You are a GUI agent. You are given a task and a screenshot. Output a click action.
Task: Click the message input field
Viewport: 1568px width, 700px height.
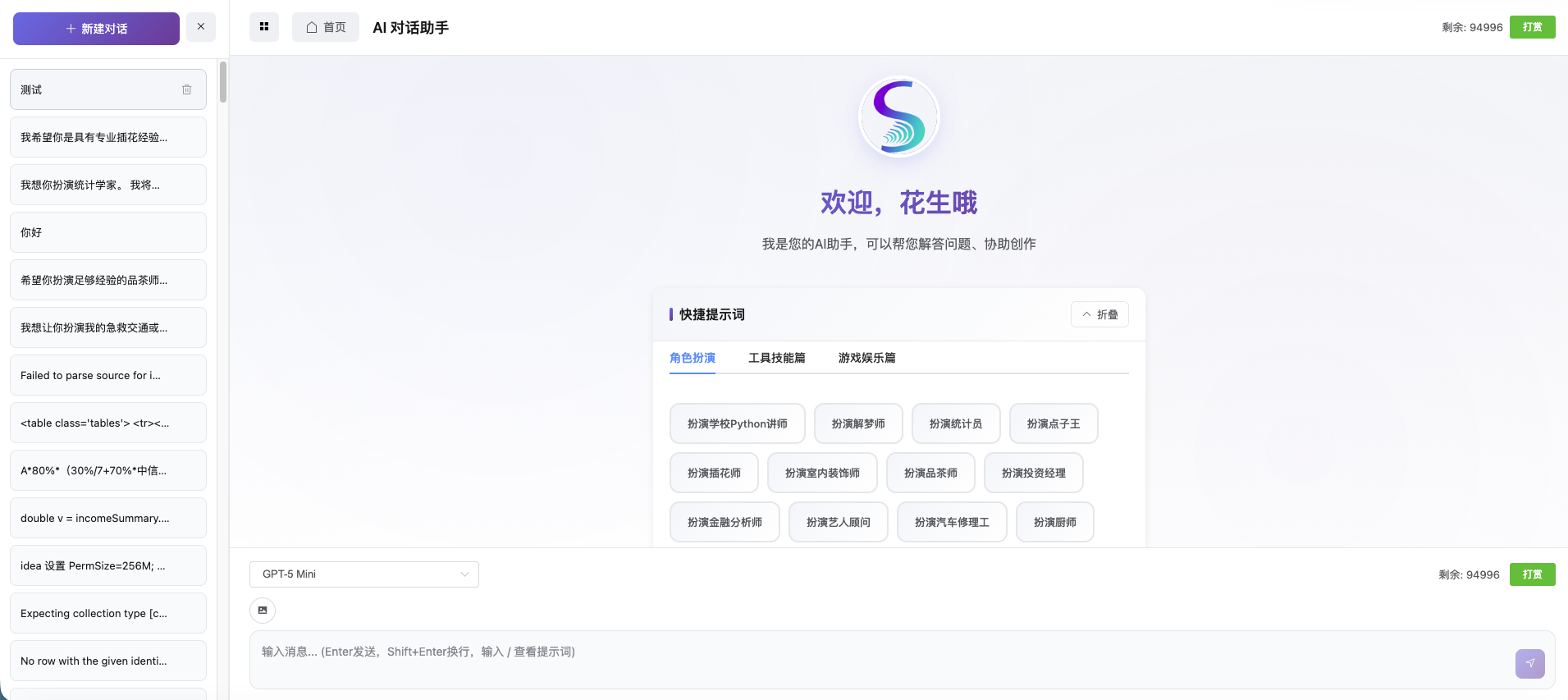878,659
